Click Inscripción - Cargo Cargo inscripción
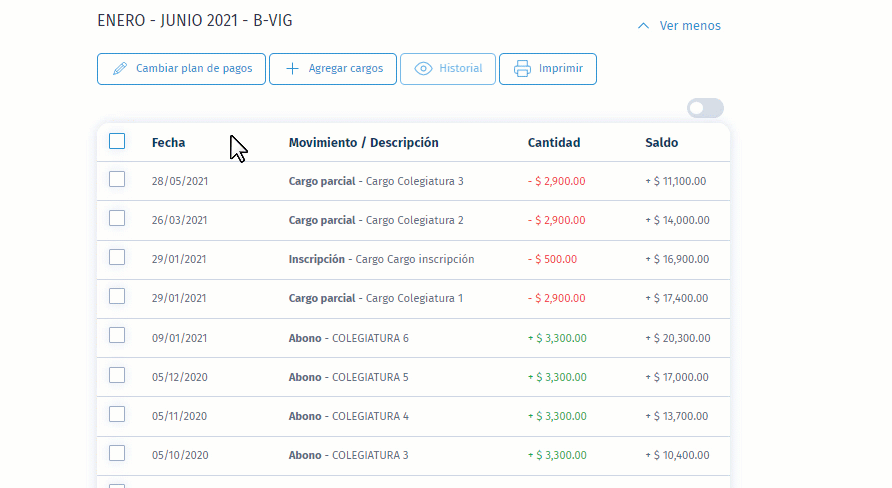 point(381,259)
